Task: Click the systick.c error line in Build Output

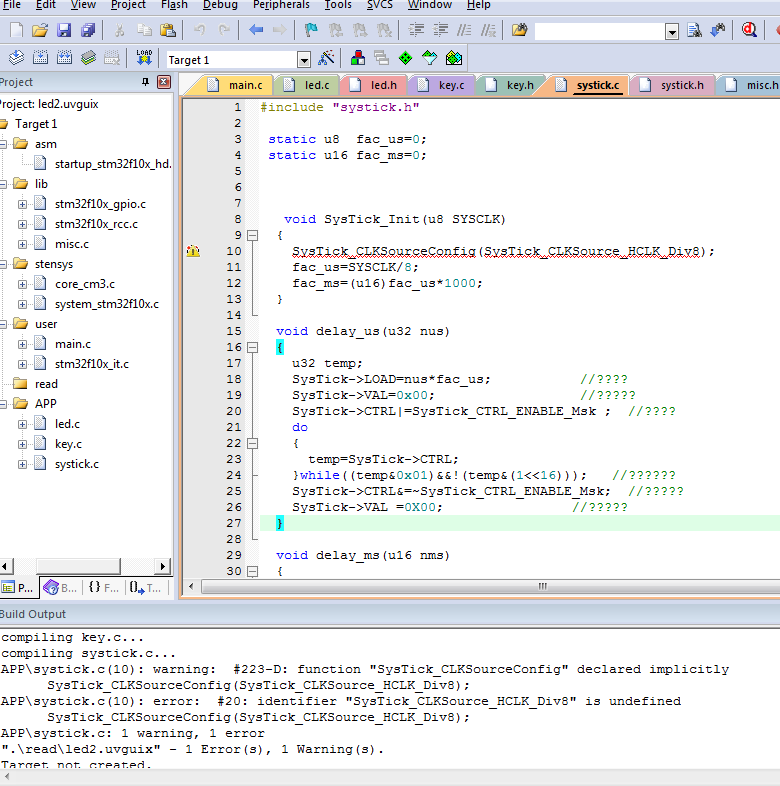Action: pos(341,701)
